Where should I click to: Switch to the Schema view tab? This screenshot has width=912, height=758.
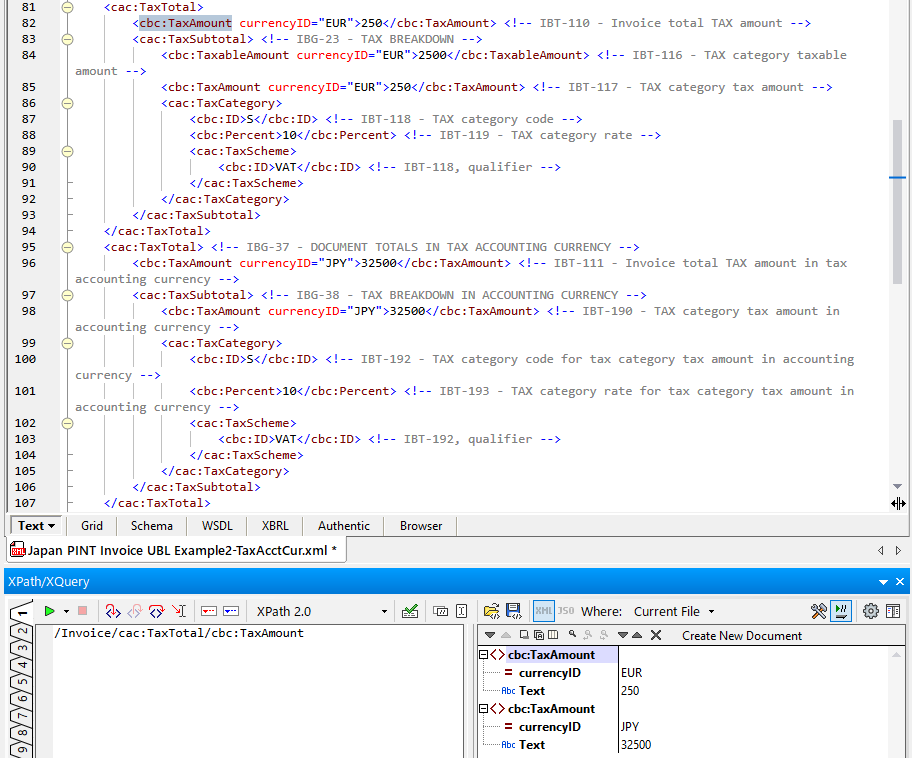tap(152, 526)
